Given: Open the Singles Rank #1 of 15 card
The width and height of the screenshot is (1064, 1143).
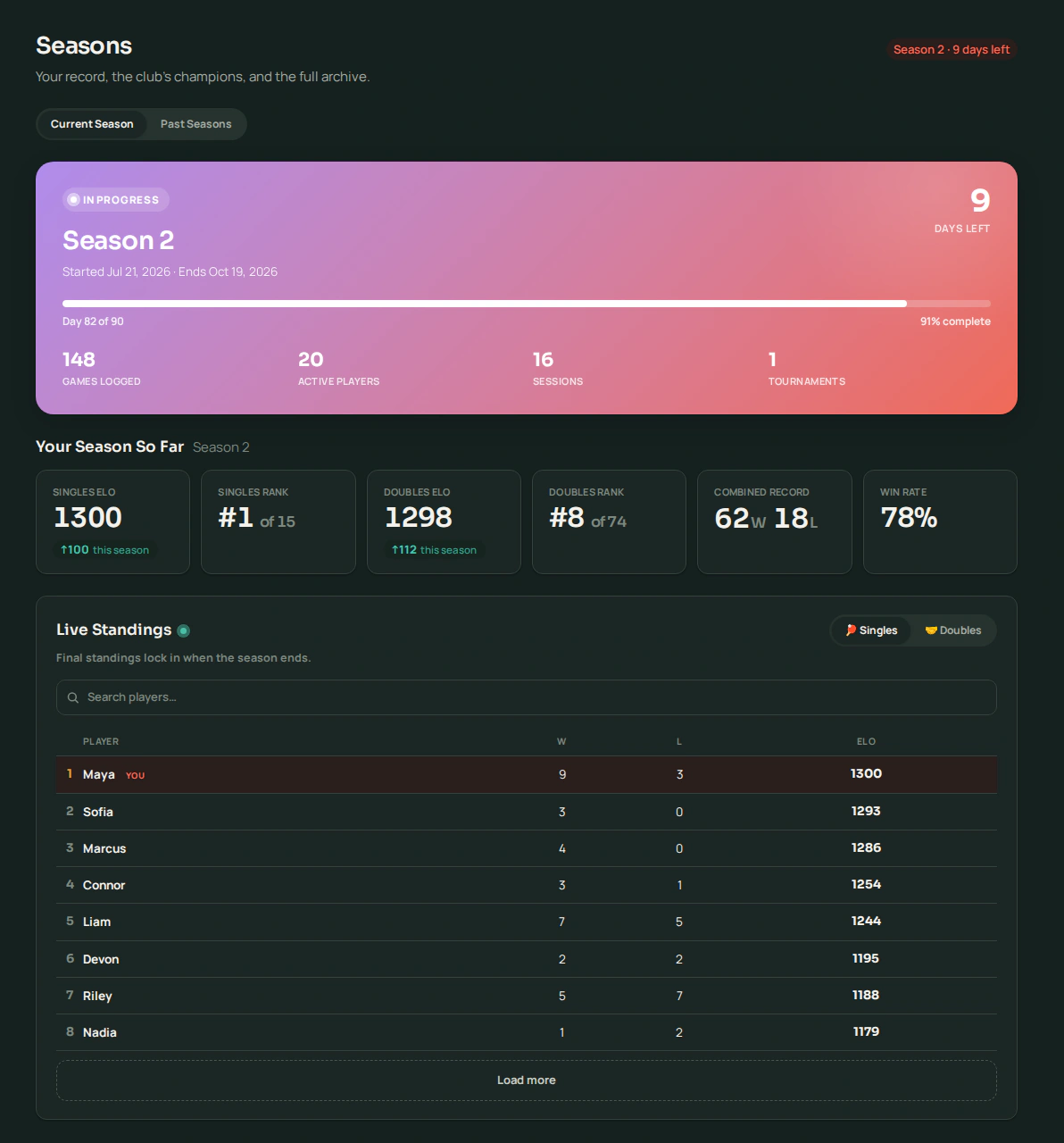Looking at the screenshot, I should 278,521.
